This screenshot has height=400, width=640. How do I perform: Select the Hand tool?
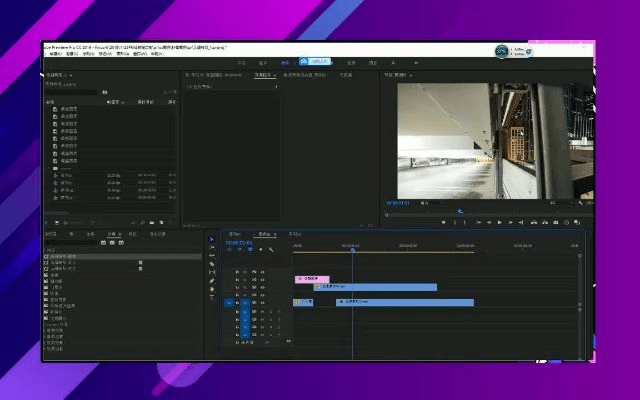212,288
